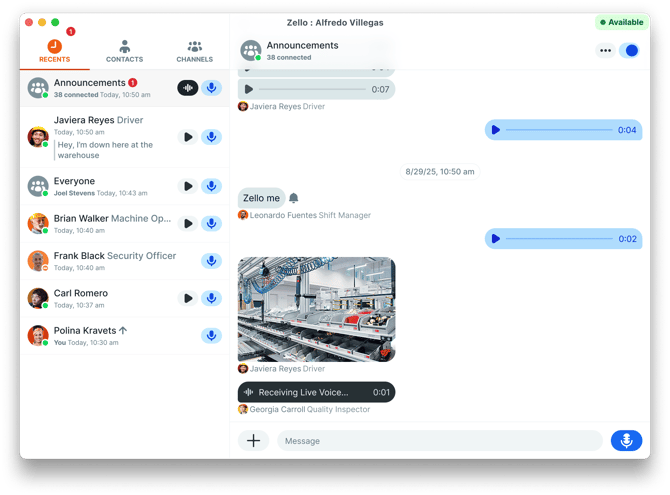Click the microphone button for Everyone channel
The image size is (670, 495).
point(212,186)
